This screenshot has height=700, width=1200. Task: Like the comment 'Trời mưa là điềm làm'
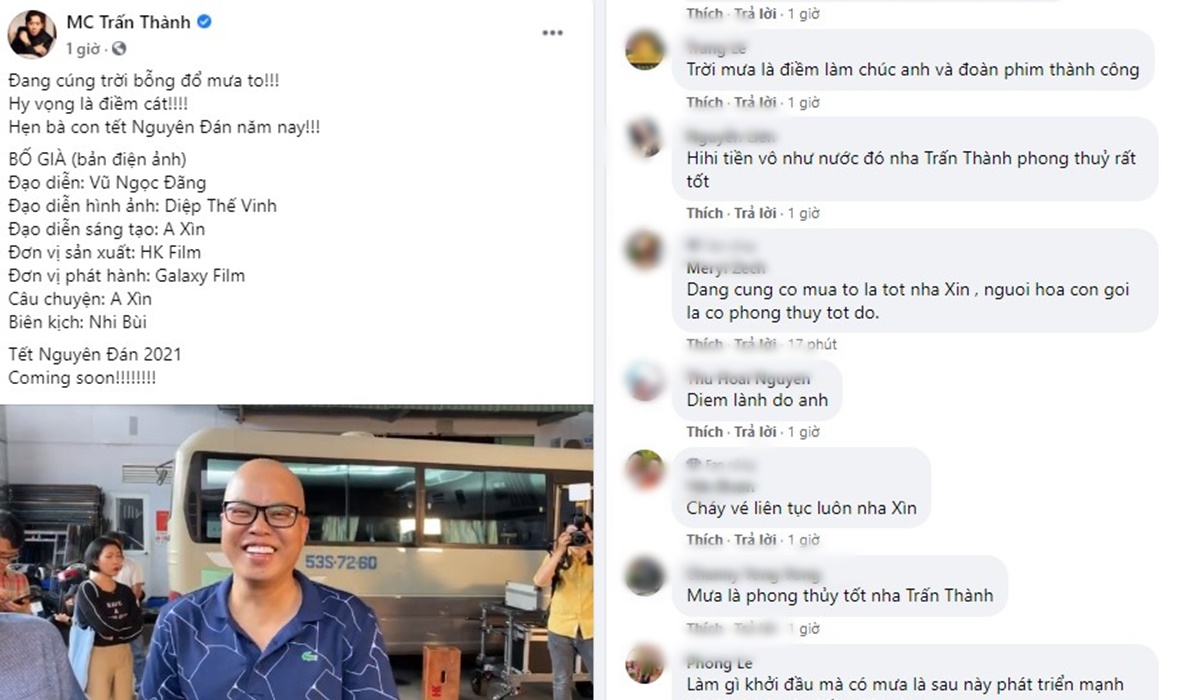point(704,102)
